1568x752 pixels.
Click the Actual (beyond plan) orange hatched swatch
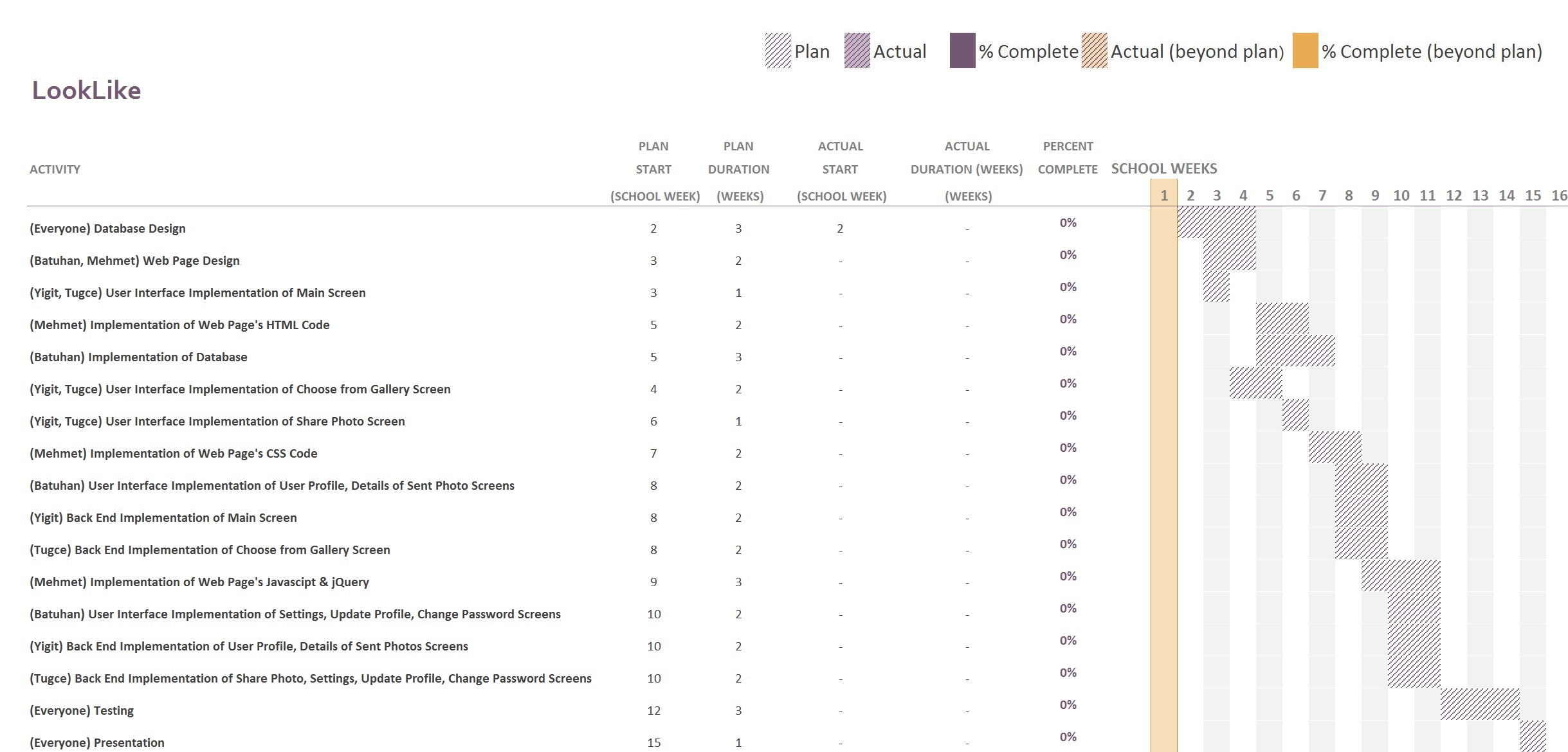coord(1094,51)
